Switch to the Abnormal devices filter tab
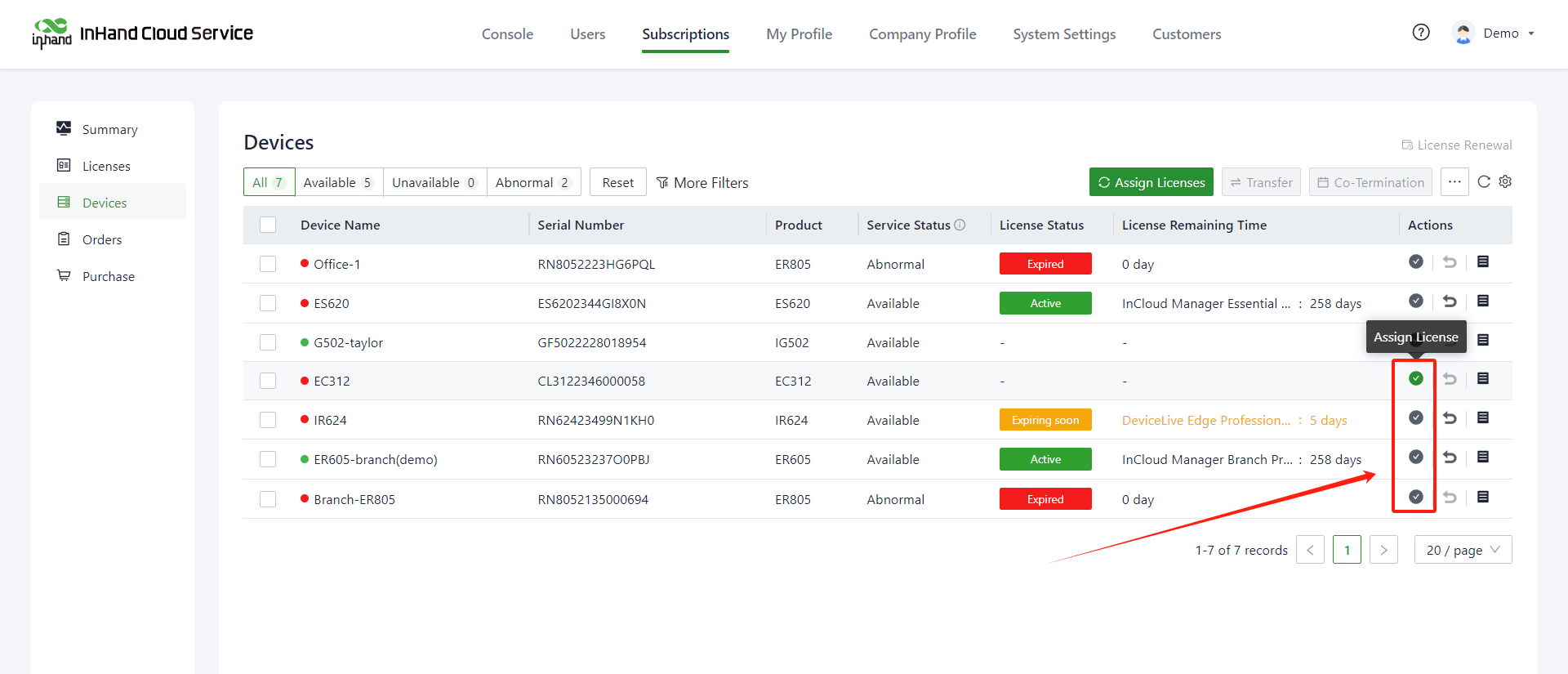The width and height of the screenshot is (1568, 674). point(532,182)
